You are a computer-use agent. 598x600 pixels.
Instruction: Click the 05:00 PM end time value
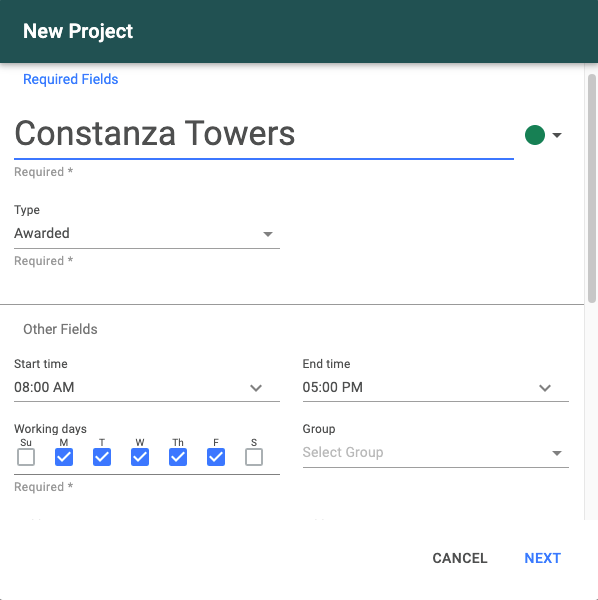332,387
